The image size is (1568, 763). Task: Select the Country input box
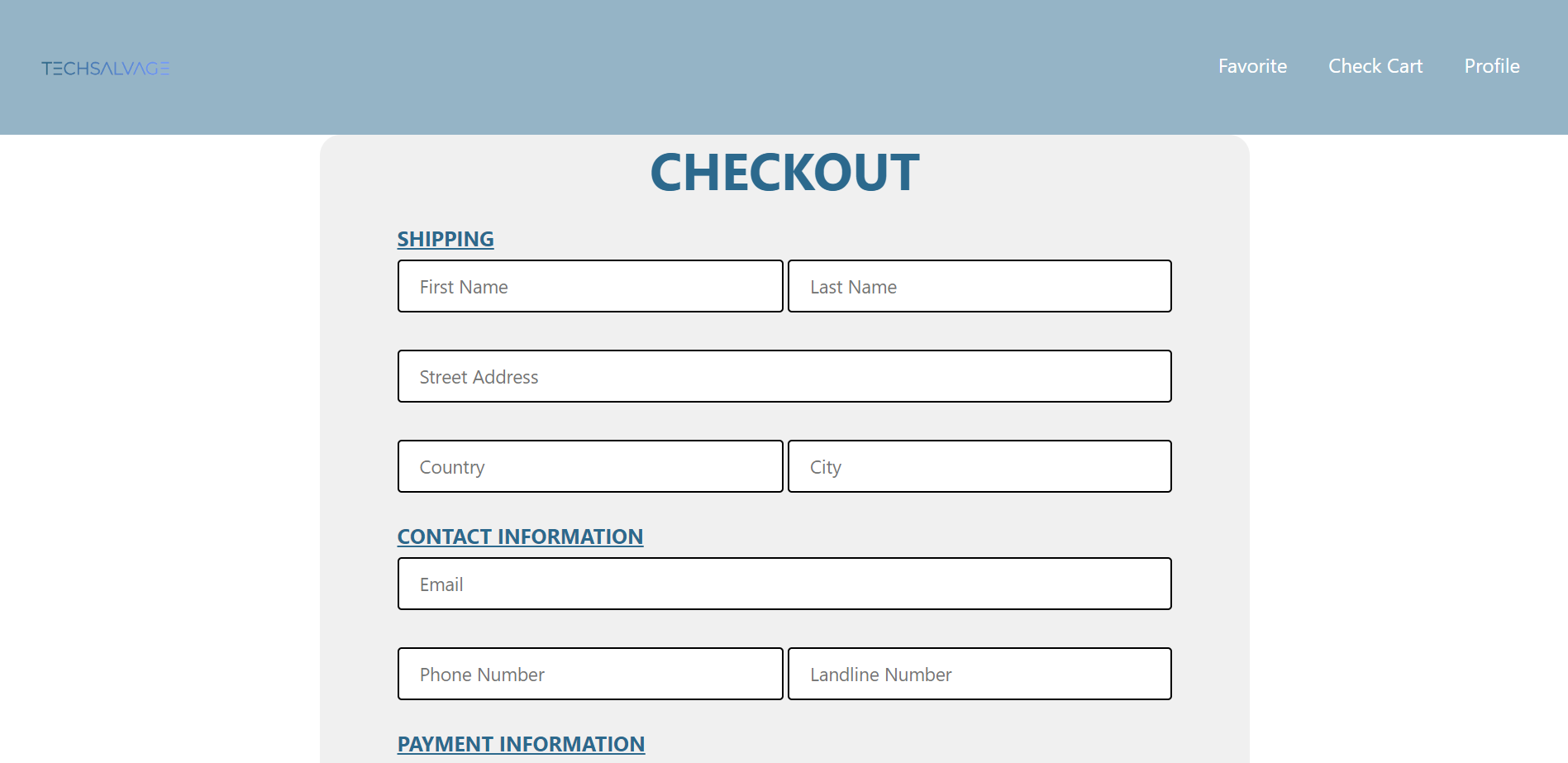click(589, 466)
